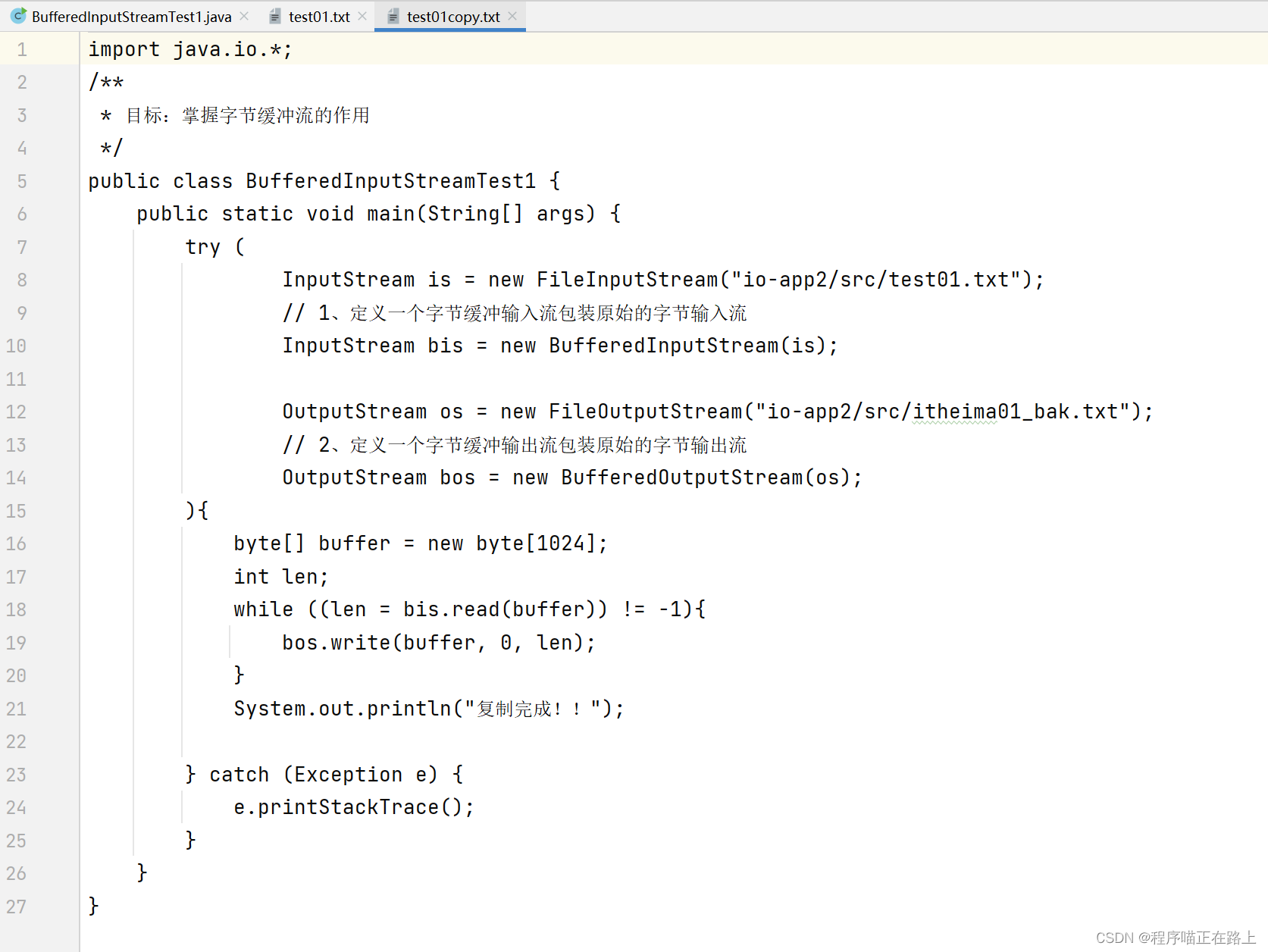Screen dimensions: 1268x952
Task: Click line number 5 in the gutter
Action: tap(22, 182)
